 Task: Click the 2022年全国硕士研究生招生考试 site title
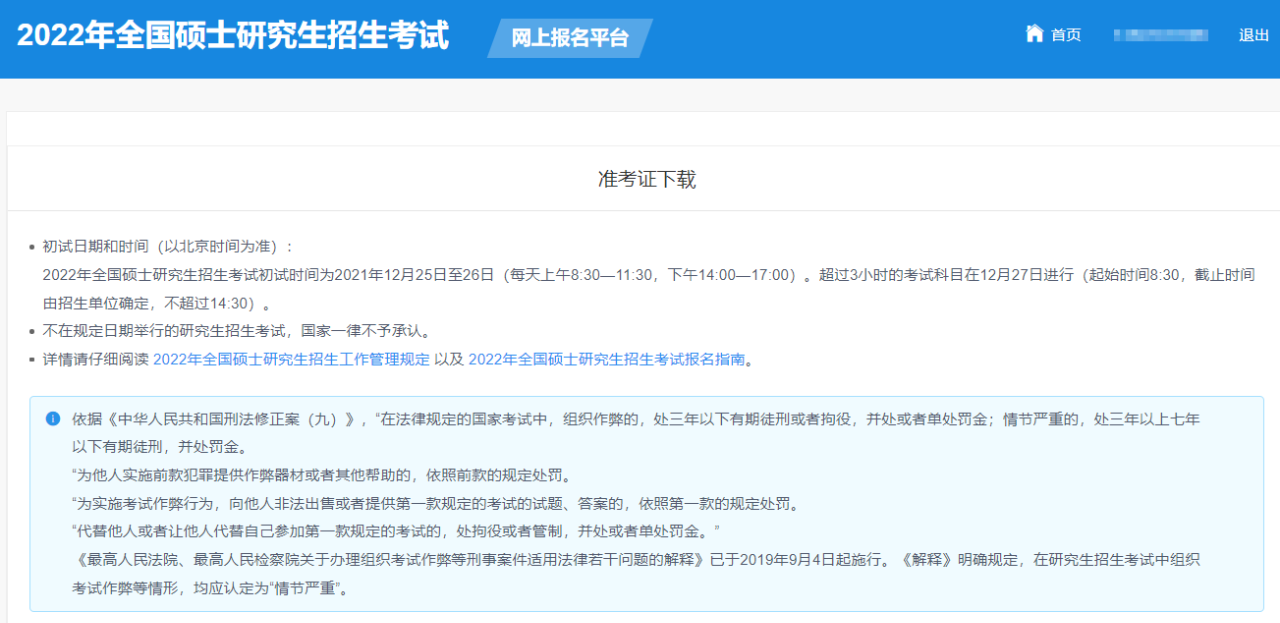[233, 36]
